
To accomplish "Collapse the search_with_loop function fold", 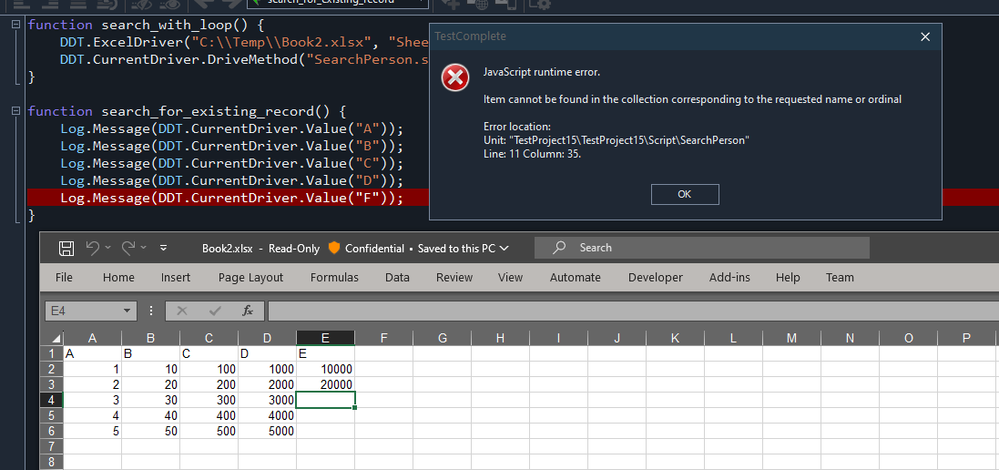I will pyautogui.click(x=17, y=23).
